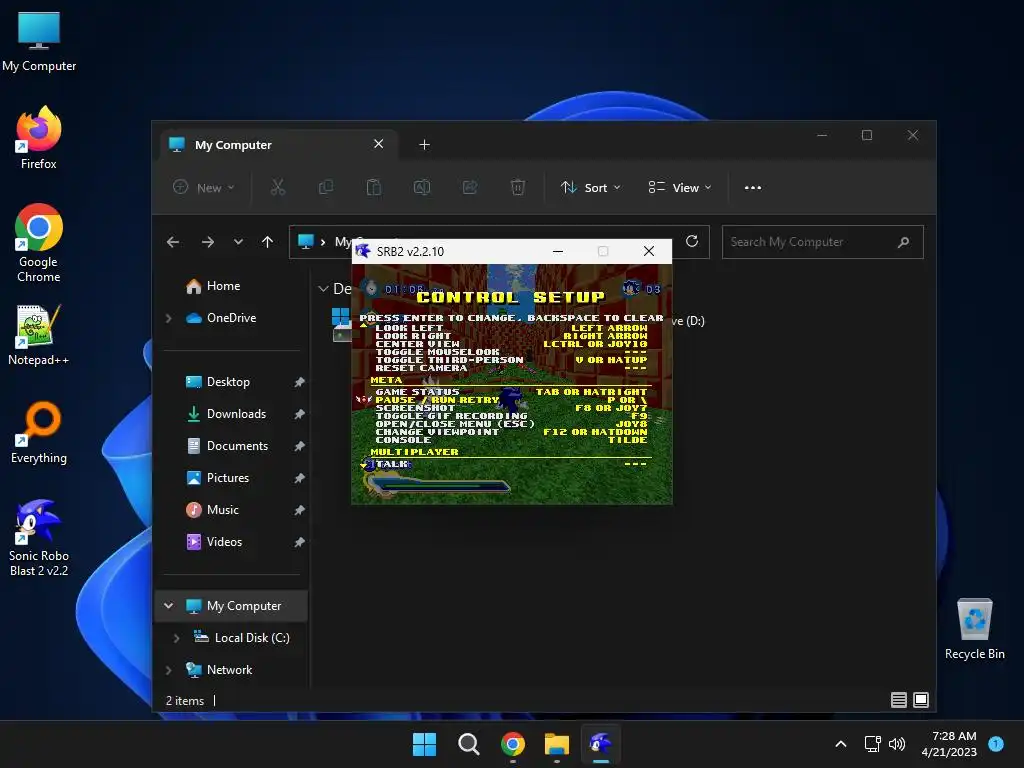Open Chrome from the taskbar
The image size is (1024, 768).
pyautogui.click(x=513, y=744)
